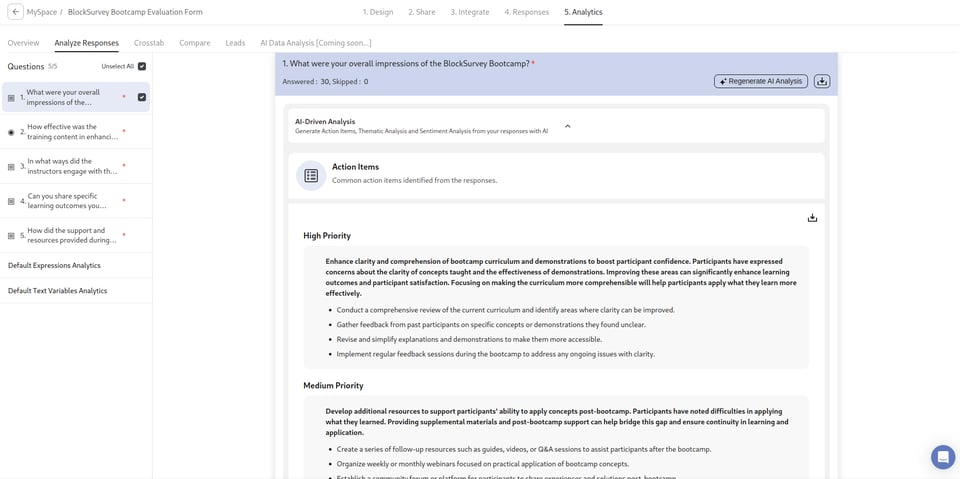This screenshot has width=960, height=479.
Task: Click the Action Items list icon
Action: coord(311,176)
